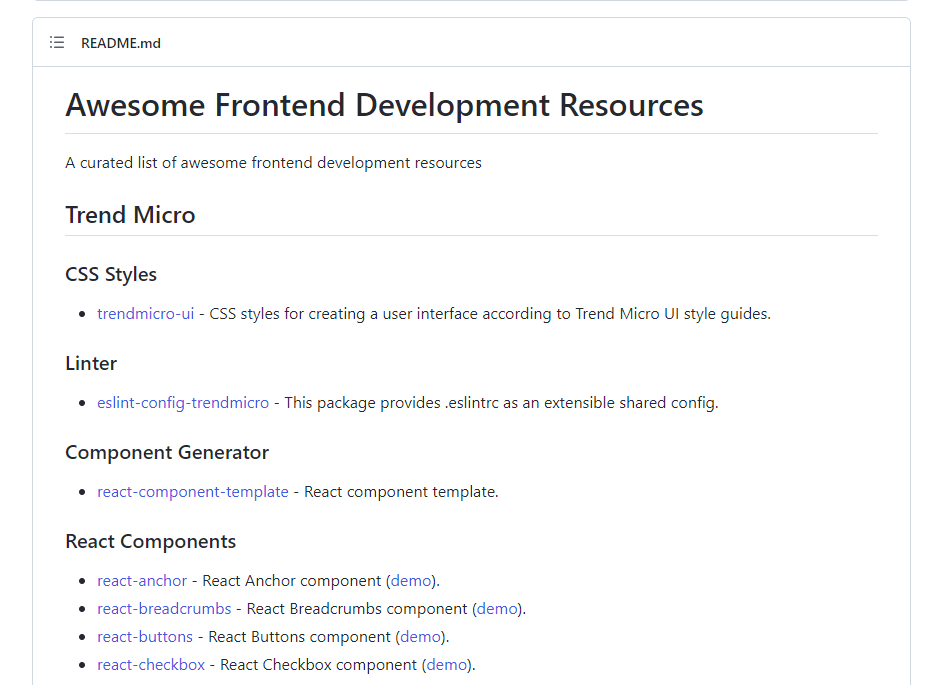The width and height of the screenshot is (927, 685).
Task: Open the eslint-config-trendmicro link
Action: click(183, 403)
